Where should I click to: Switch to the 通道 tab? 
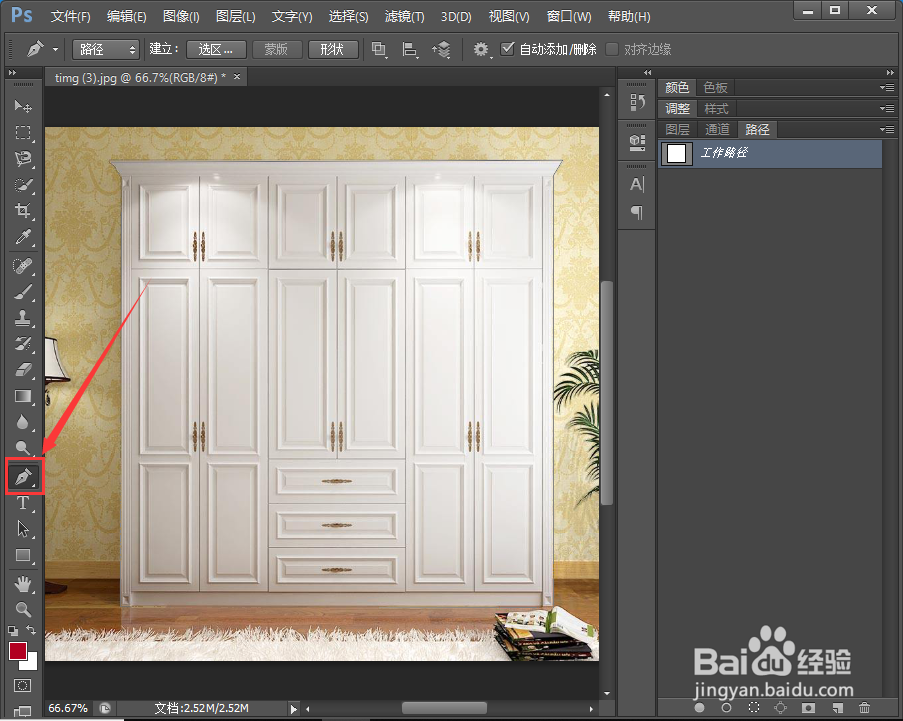pyautogui.click(x=717, y=130)
